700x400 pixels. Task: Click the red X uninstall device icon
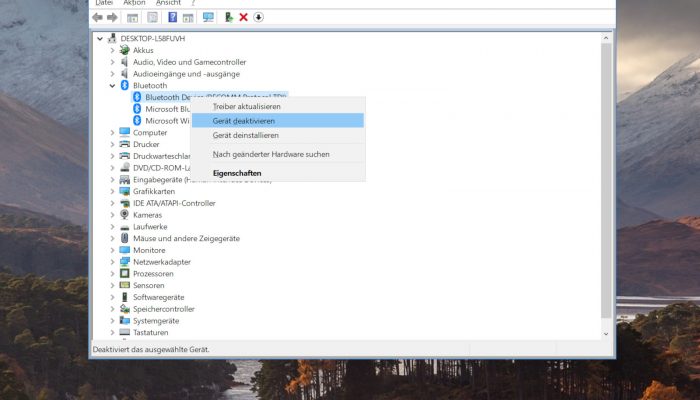point(243,17)
